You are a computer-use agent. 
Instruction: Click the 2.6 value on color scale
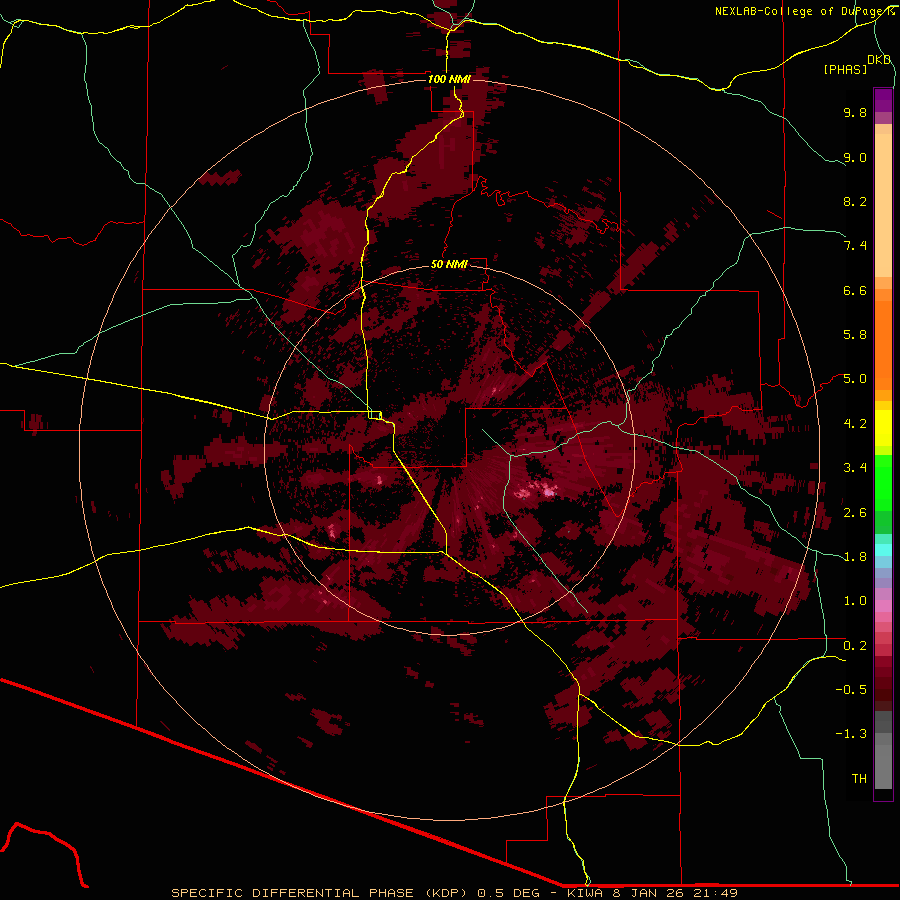pos(855,513)
